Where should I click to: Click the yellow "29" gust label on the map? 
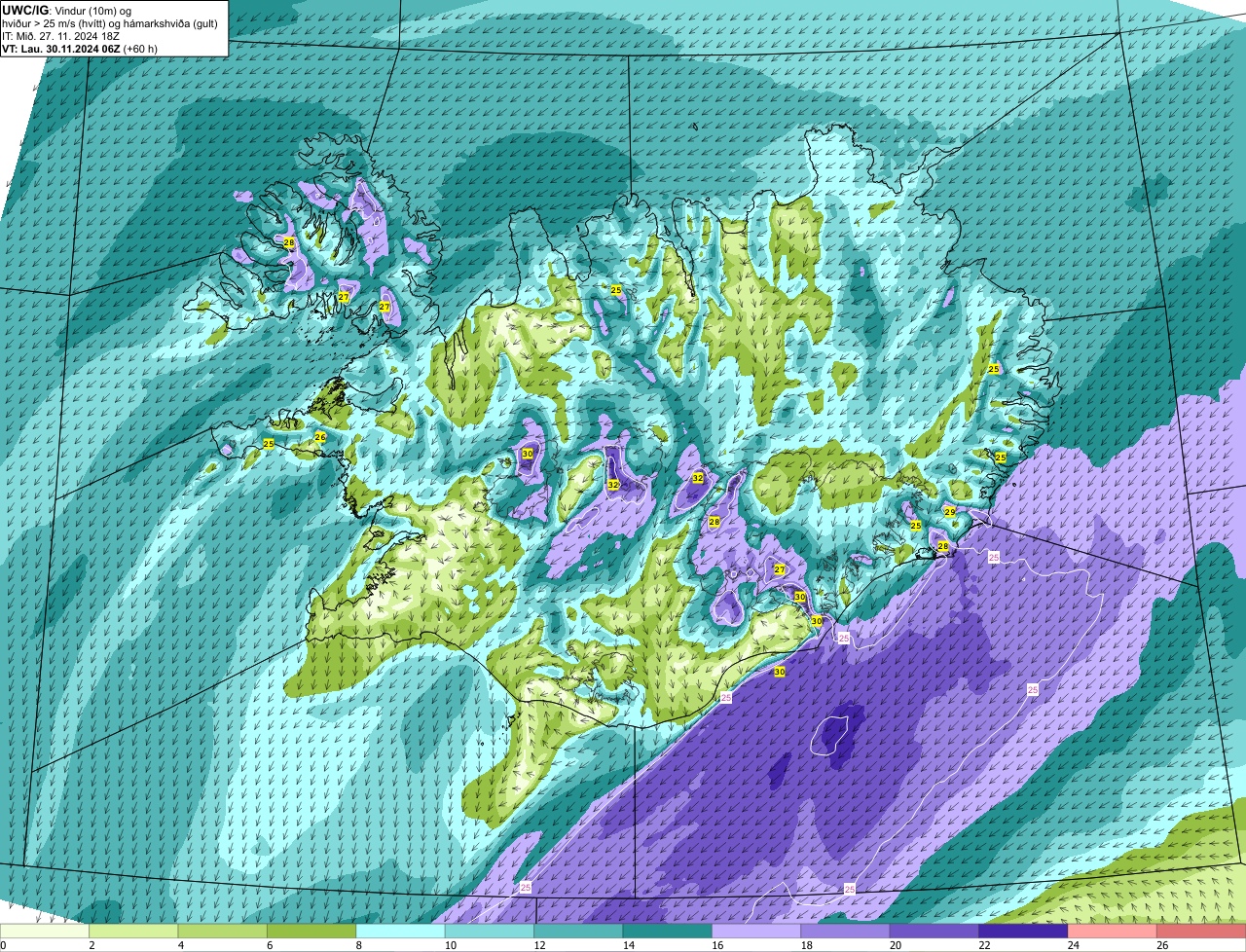[x=949, y=512]
